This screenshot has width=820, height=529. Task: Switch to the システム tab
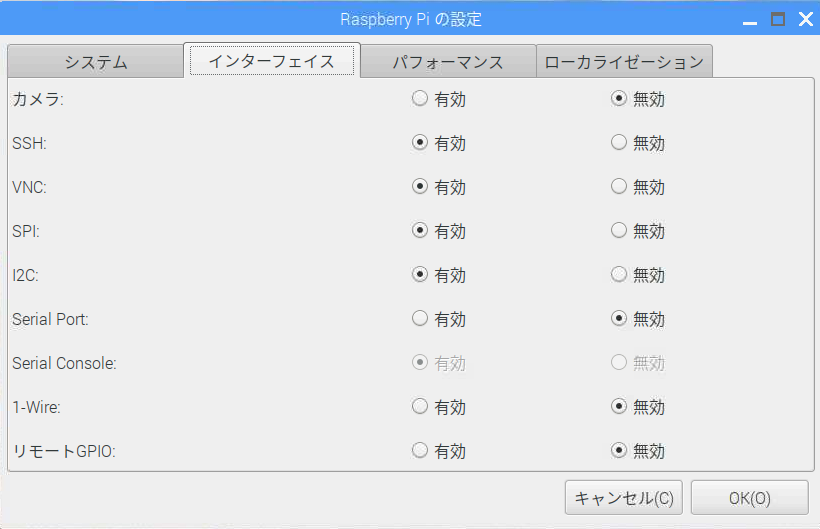pyautogui.click(x=96, y=62)
